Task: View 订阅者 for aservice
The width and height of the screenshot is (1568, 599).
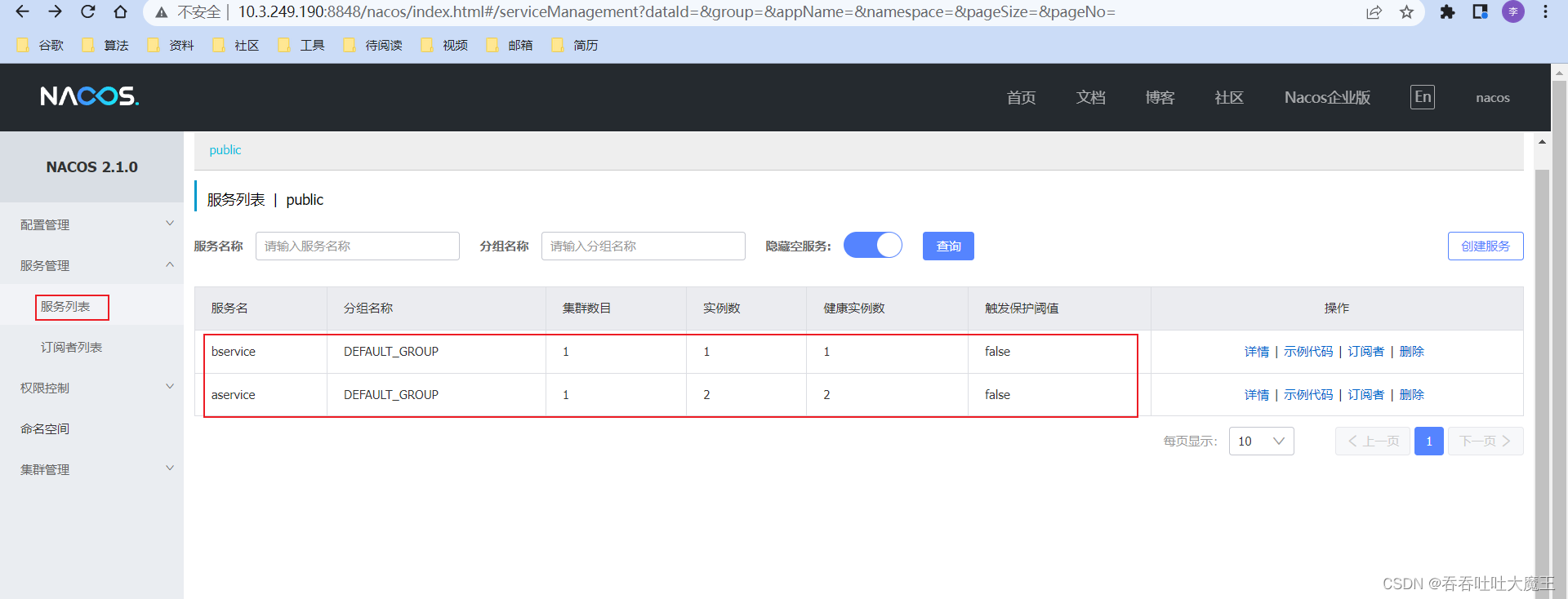Action: pos(1365,395)
